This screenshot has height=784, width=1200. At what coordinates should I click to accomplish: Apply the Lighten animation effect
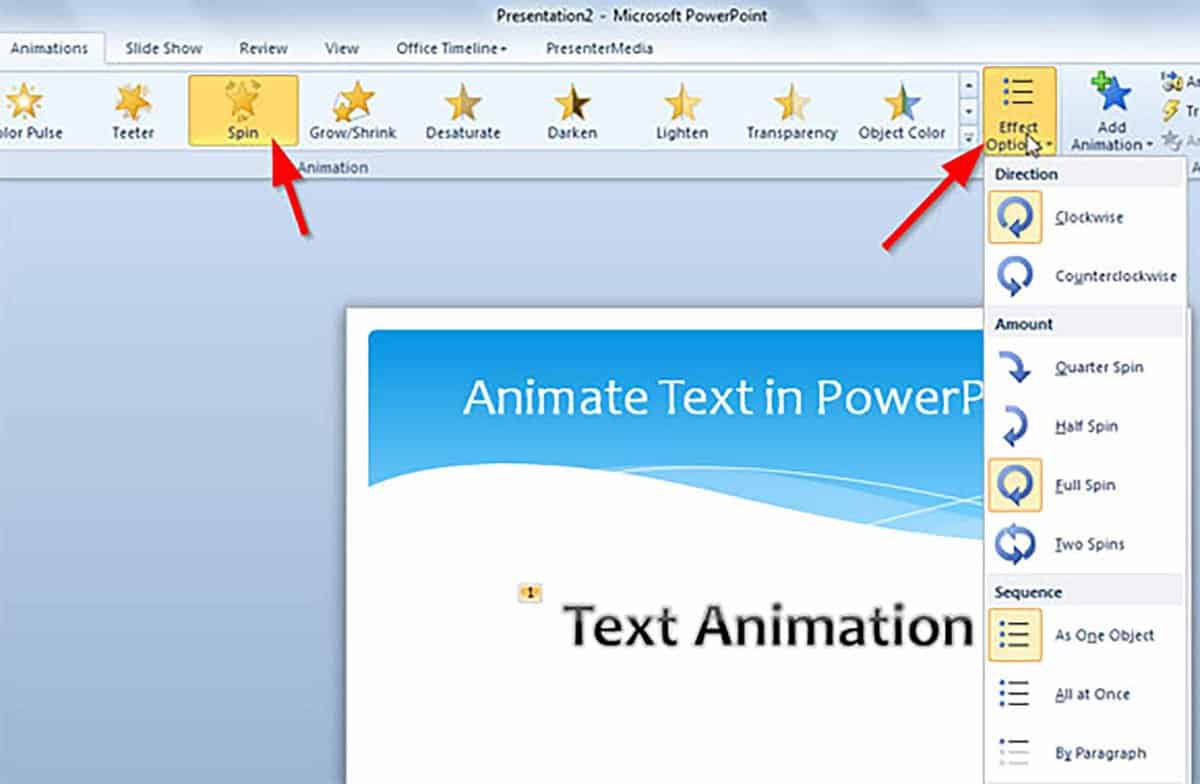(x=683, y=110)
